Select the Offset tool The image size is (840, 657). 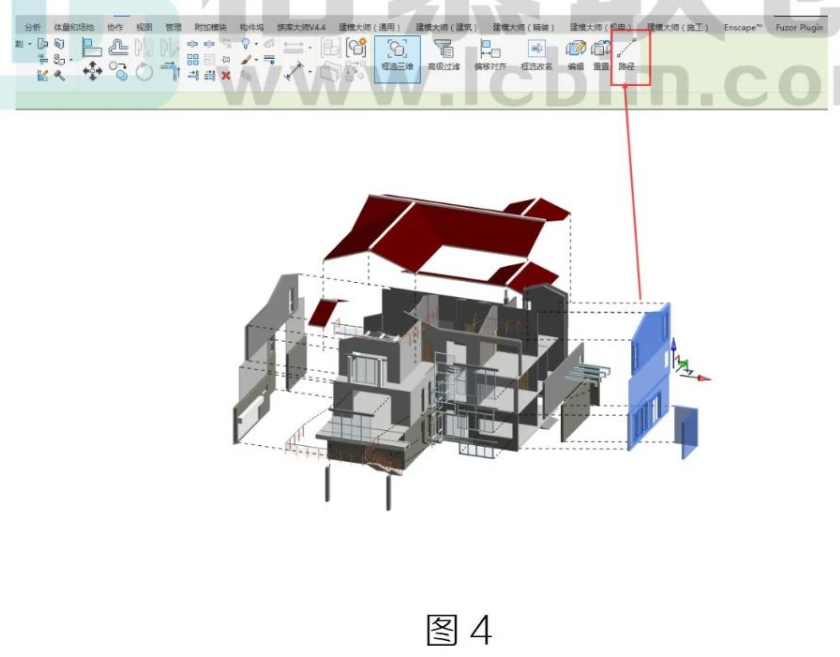pos(118,48)
